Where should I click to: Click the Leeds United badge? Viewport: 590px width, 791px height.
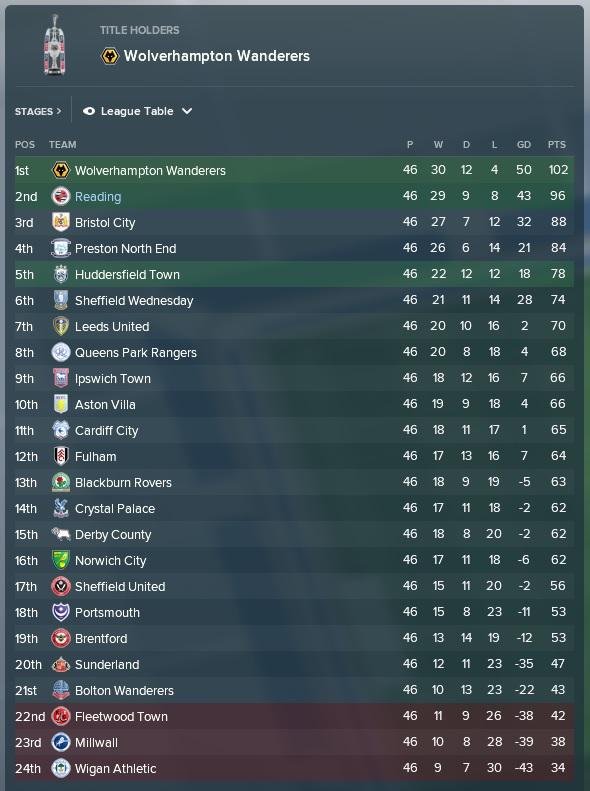click(x=61, y=326)
